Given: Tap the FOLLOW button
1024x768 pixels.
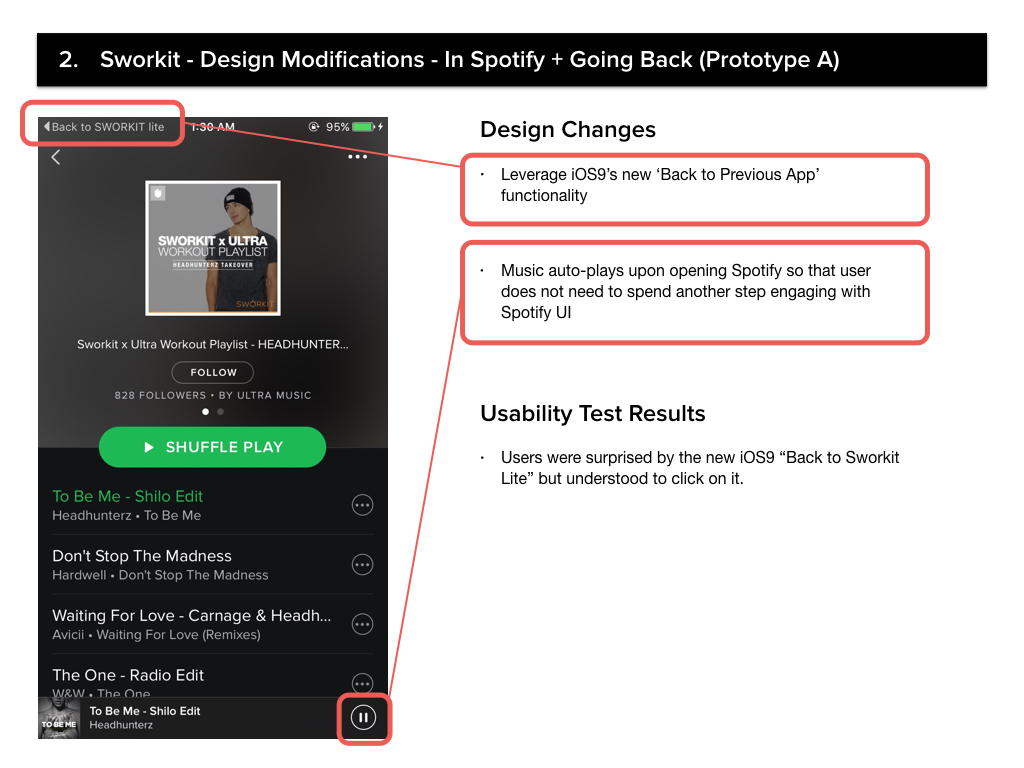Looking at the screenshot, I should click(213, 372).
